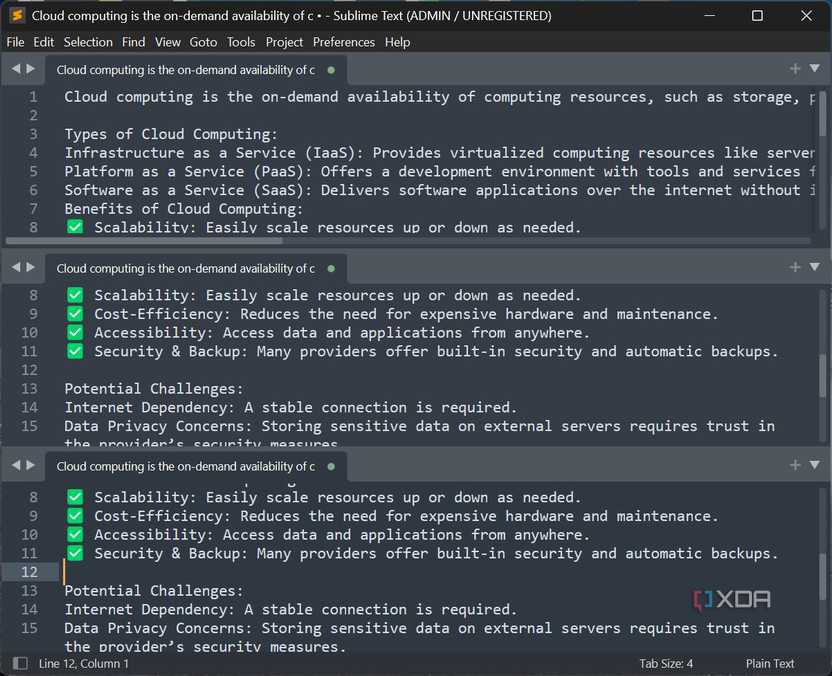Click 'Infrastructure as a Service (IaaS)' line

[439, 153]
